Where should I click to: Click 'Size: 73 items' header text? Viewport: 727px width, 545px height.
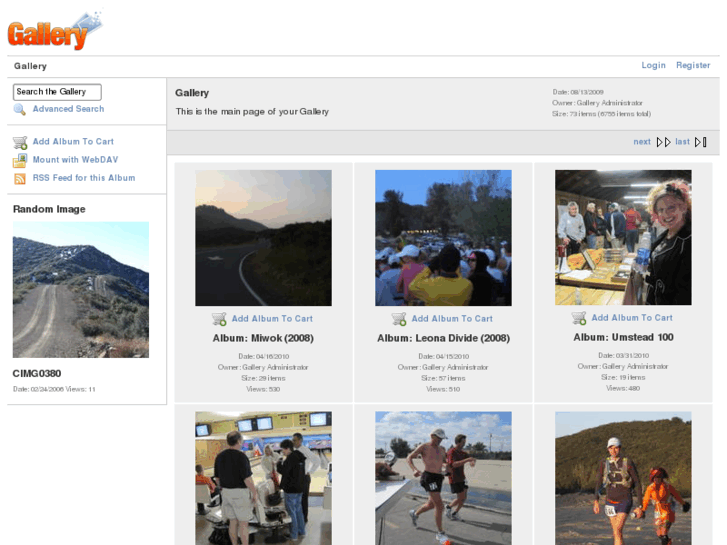[601, 114]
